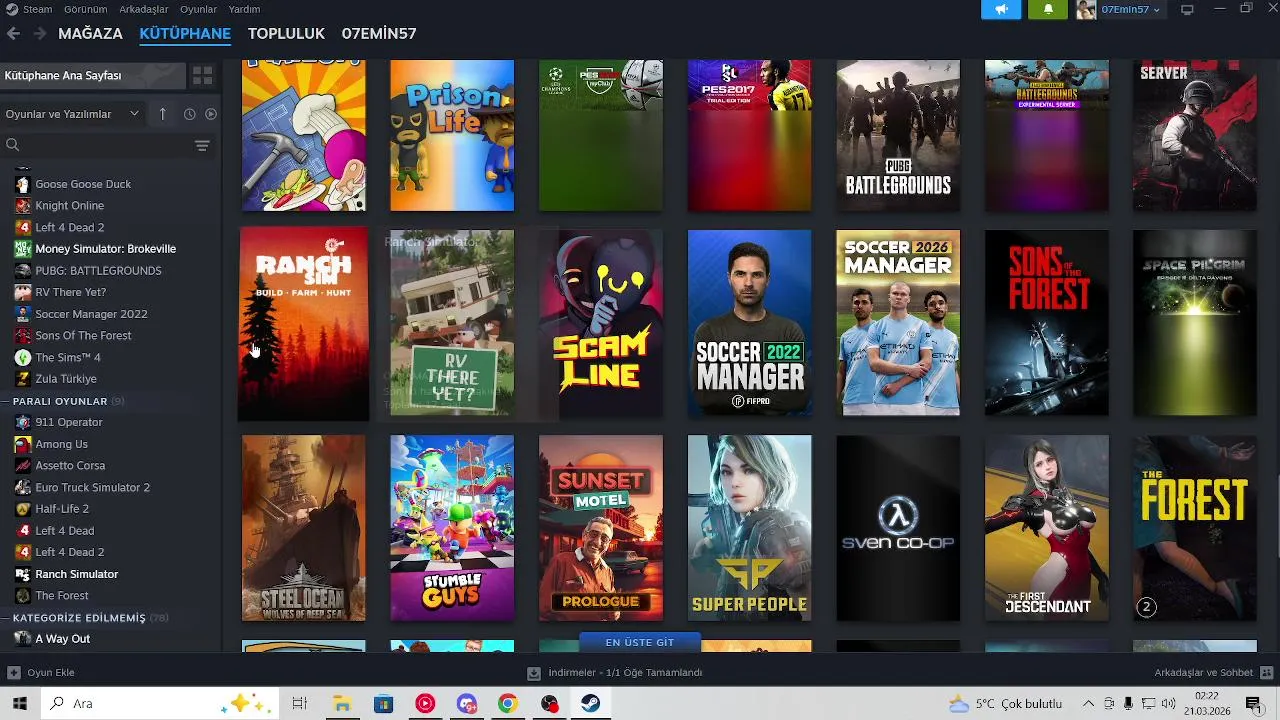The image size is (1280, 720).
Task: Open Microsoft Store from the taskbar
Action: pyautogui.click(x=384, y=703)
